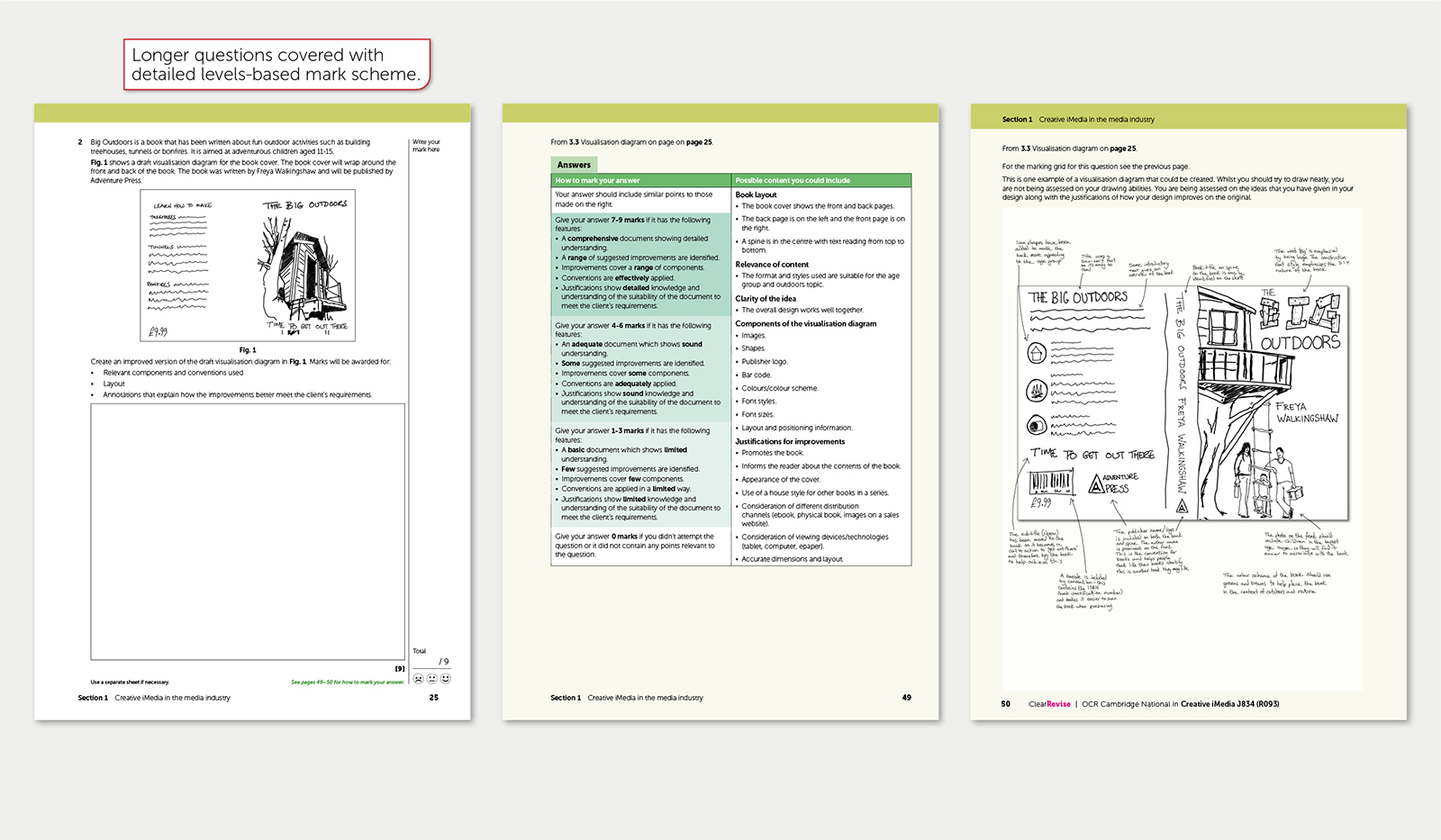The image size is (1441, 840).
Task: Select the green 'Answers' heading tab
Action: tap(574, 165)
